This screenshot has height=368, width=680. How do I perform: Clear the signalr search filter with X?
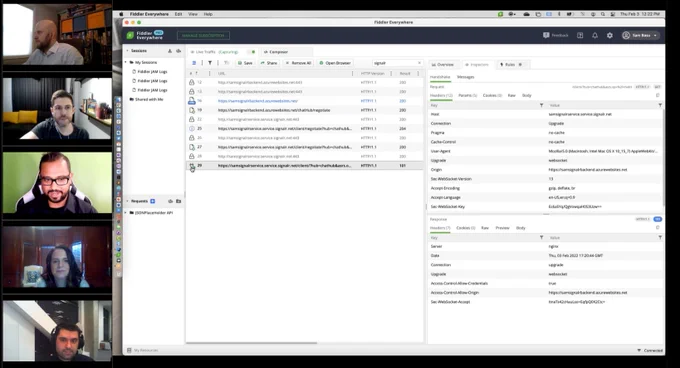click(419, 63)
